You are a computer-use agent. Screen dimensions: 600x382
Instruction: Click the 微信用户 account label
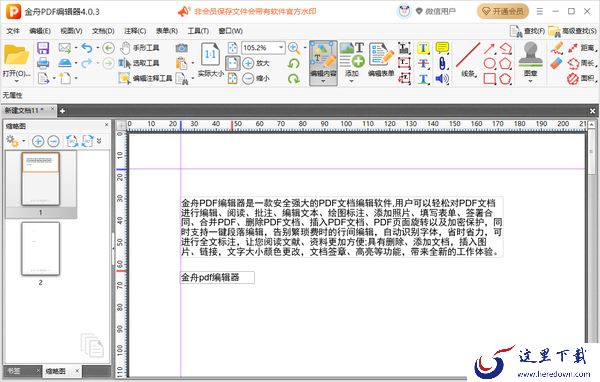(440, 11)
